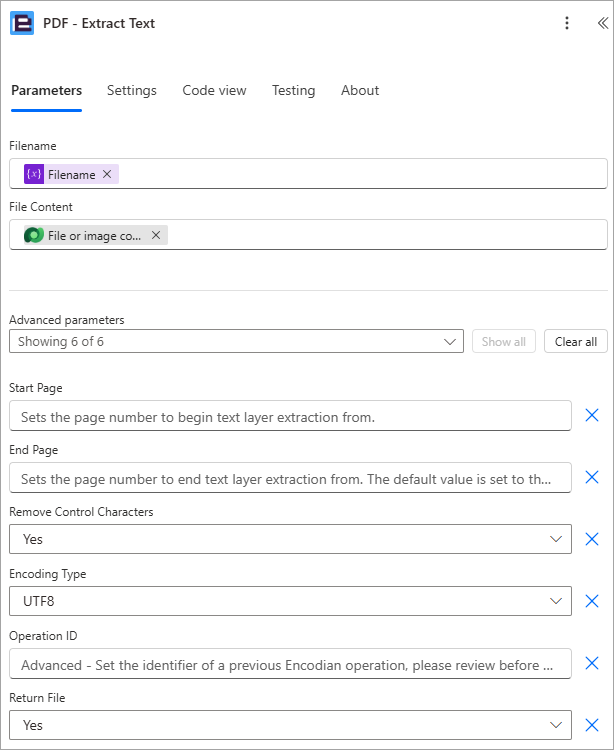Screen dimensions: 614x750
Task: Open the Remove Control Characters dropdown
Action: coord(290,539)
